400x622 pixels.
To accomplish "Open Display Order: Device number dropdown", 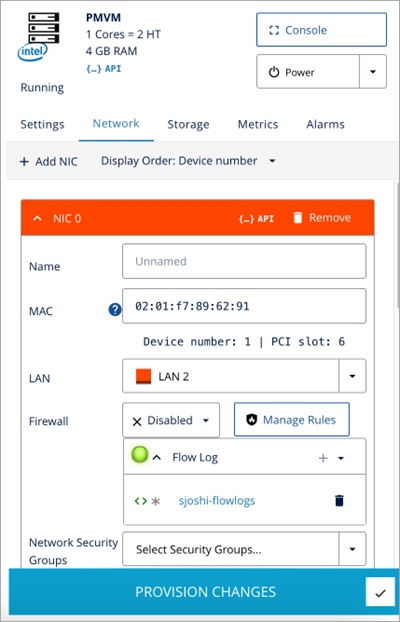I will tap(188, 161).
